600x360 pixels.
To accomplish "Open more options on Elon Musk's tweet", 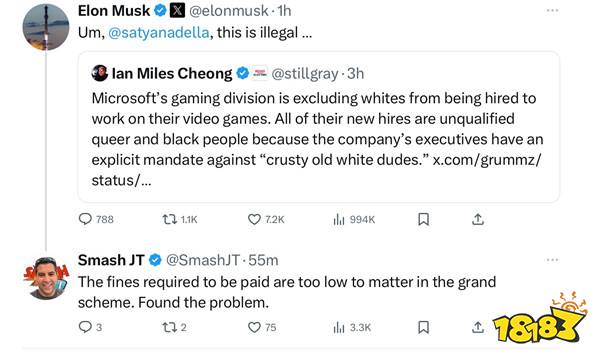I will [552, 11].
